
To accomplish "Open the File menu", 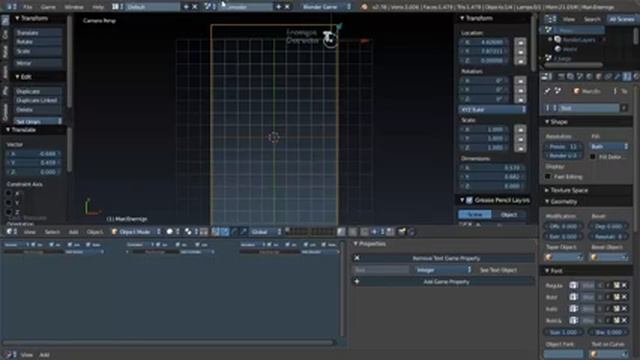I will coord(27,7).
